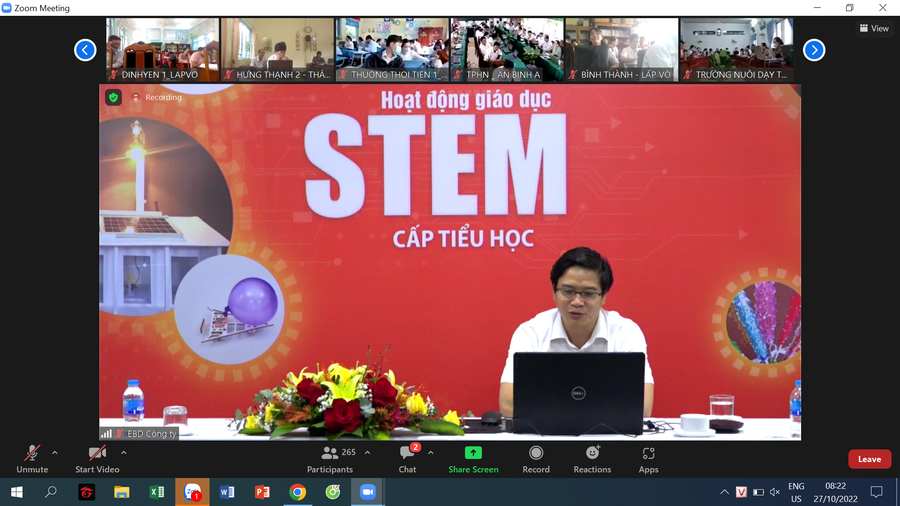Open clock showing 08:22 27/10/2022

tap(835, 492)
